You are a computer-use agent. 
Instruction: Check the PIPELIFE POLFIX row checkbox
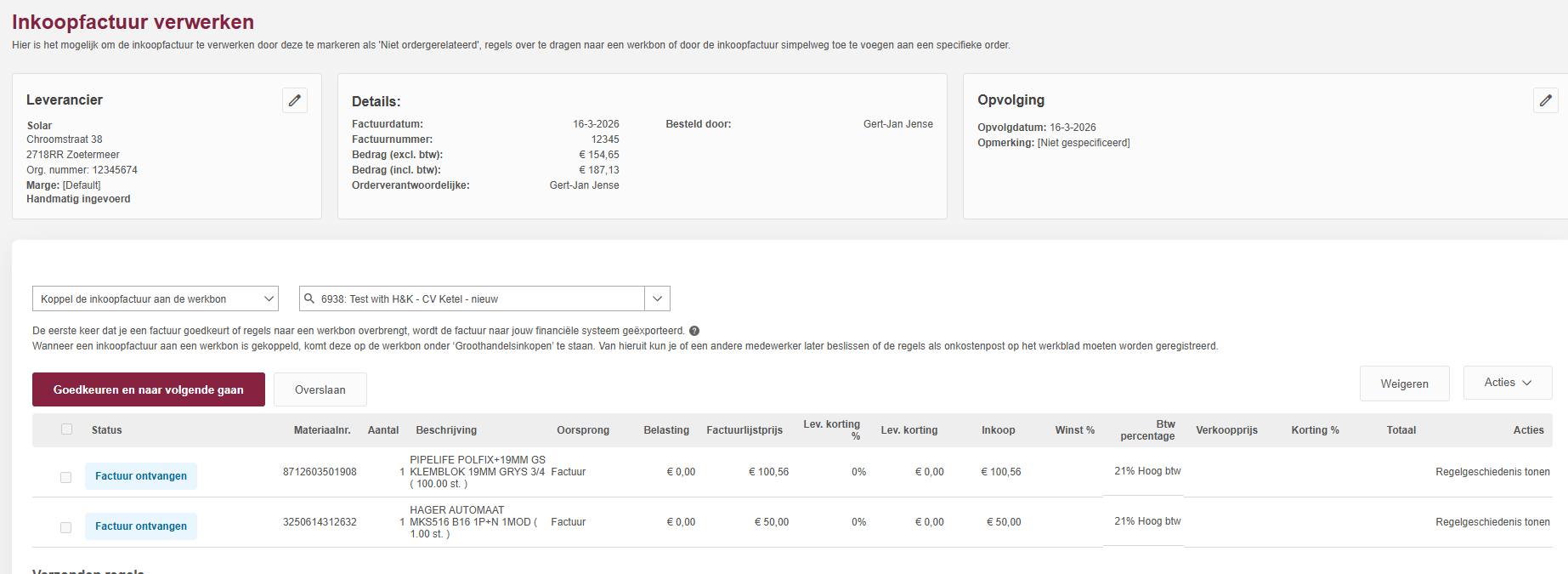65,477
